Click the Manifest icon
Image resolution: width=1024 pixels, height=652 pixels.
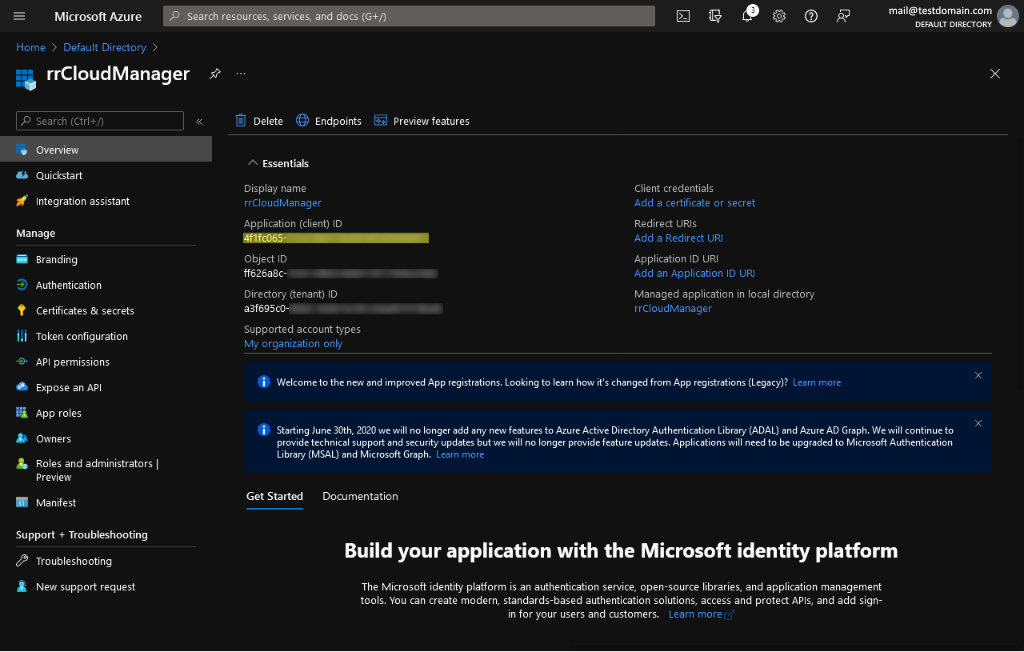tap(22, 502)
